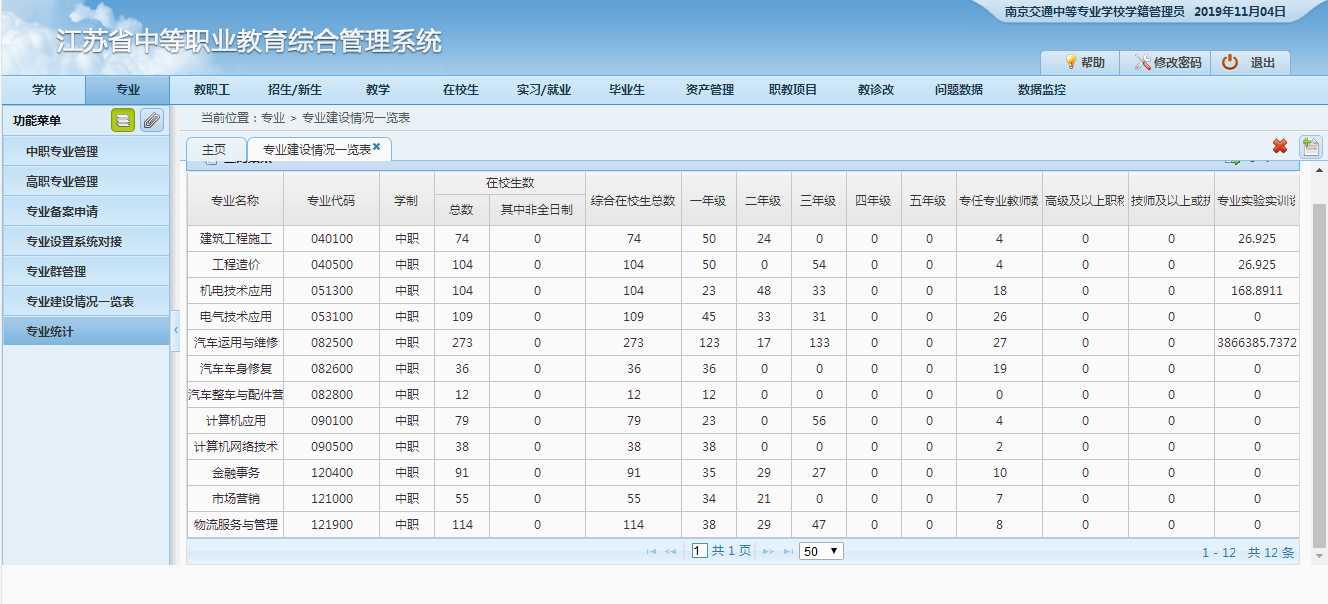Image resolution: width=1328 pixels, height=604 pixels.
Task: Switch to the 主页 tab
Action: pos(215,149)
